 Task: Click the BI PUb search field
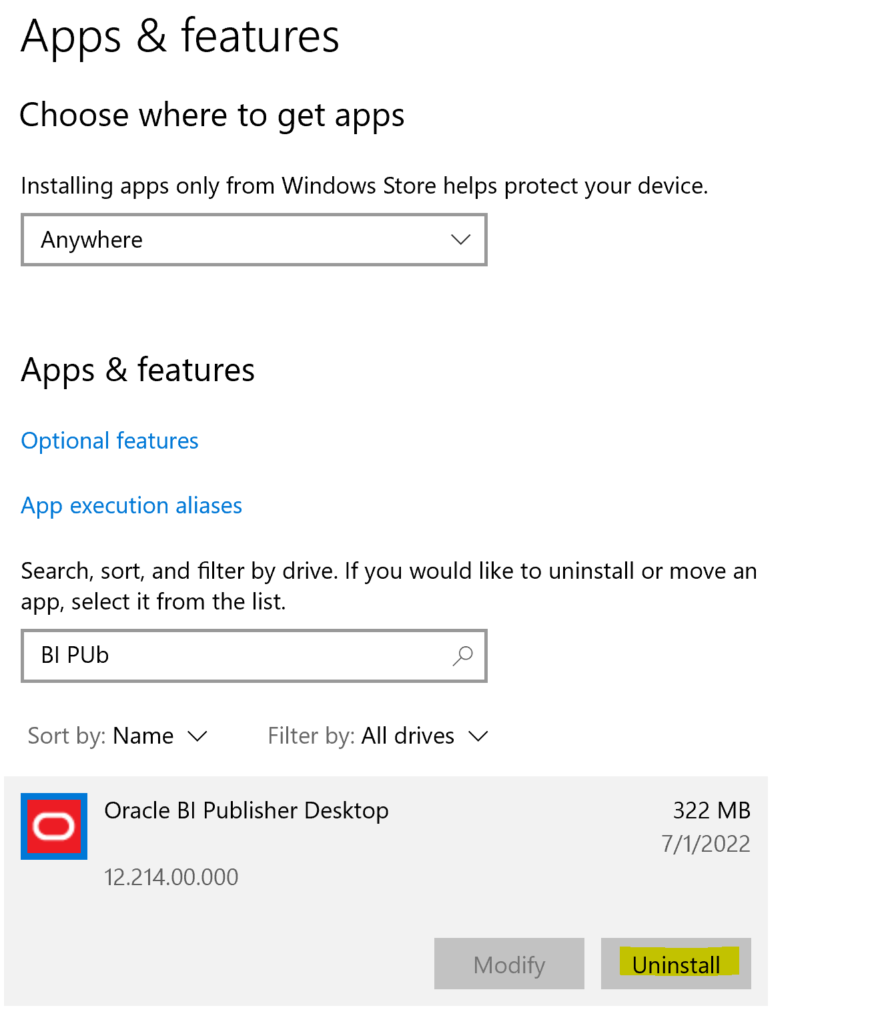(x=254, y=656)
